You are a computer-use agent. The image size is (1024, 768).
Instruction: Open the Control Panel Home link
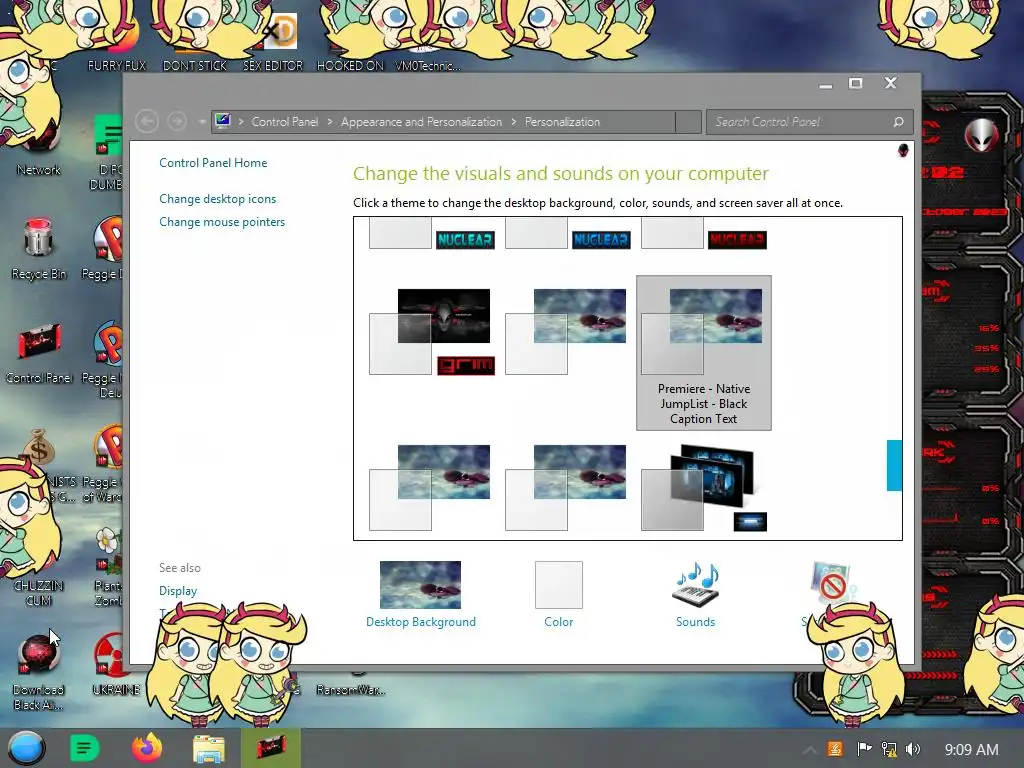click(x=213, y=163)
